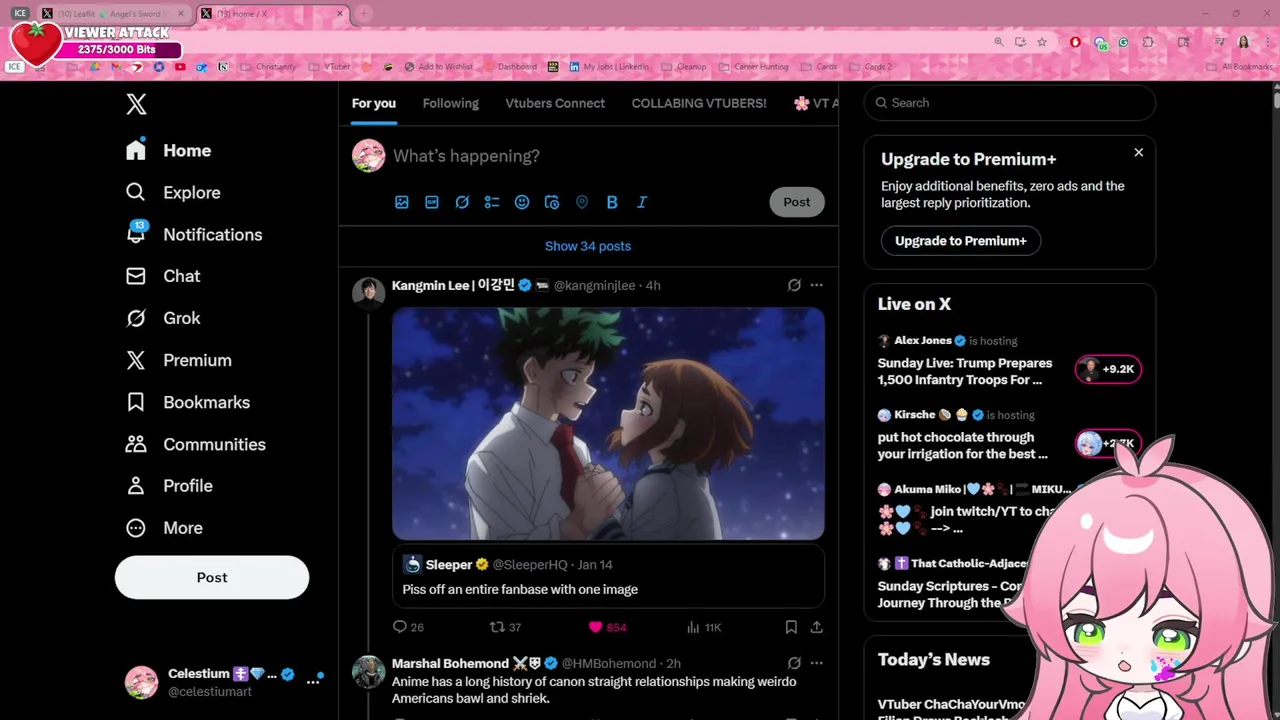1280x720 pixels.
Task: Tag location in the composer
Action: click(582, 202)
